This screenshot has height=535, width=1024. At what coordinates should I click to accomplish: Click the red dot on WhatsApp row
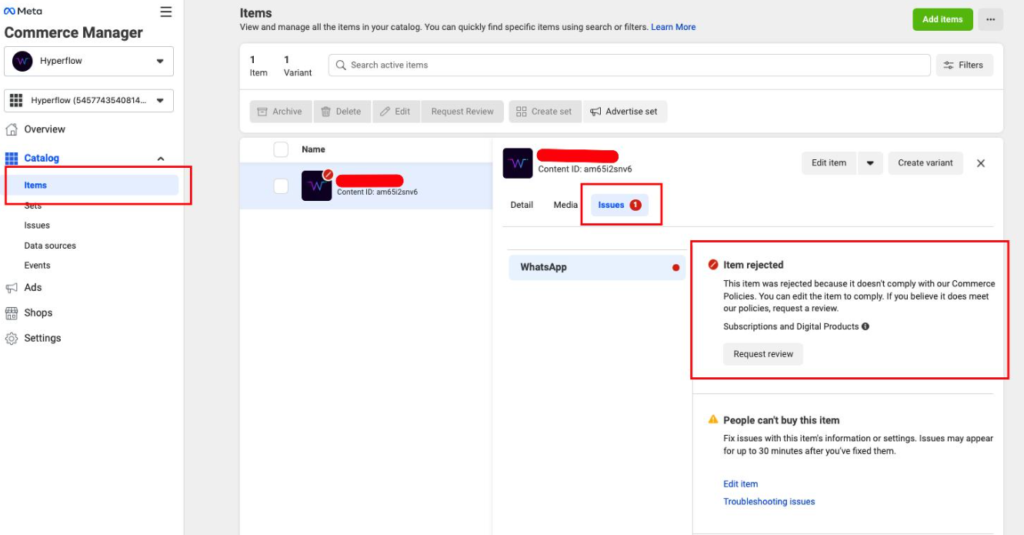coord(676,268)
